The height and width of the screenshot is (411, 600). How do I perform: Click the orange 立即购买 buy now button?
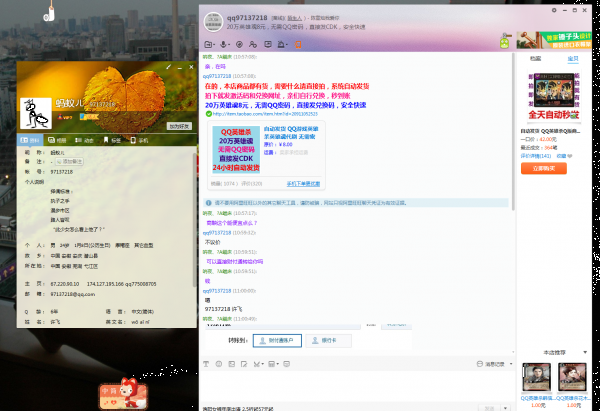pyautogui.click(x=544, y=168)
